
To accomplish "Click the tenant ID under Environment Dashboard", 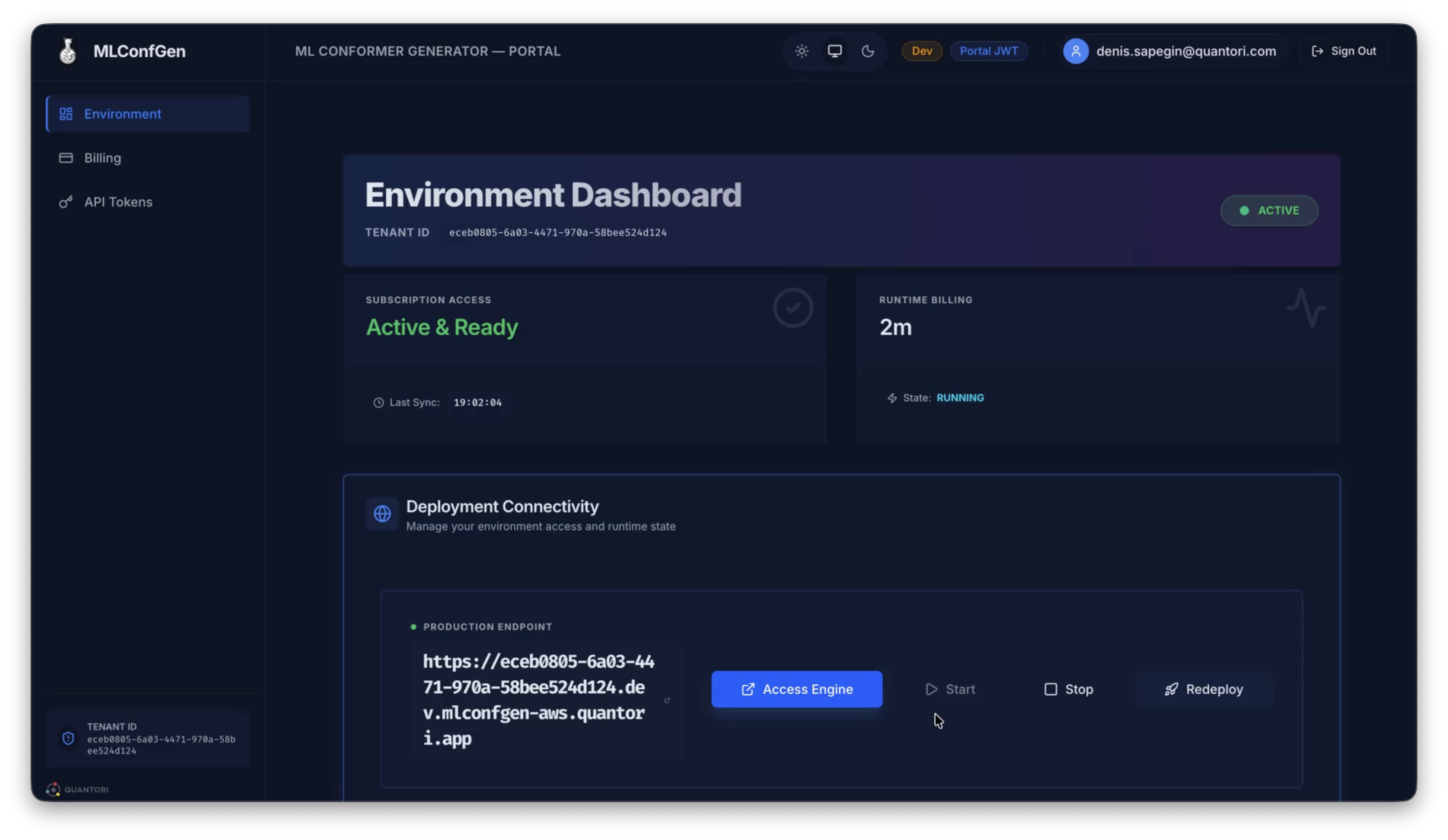I will click(557, 233).
